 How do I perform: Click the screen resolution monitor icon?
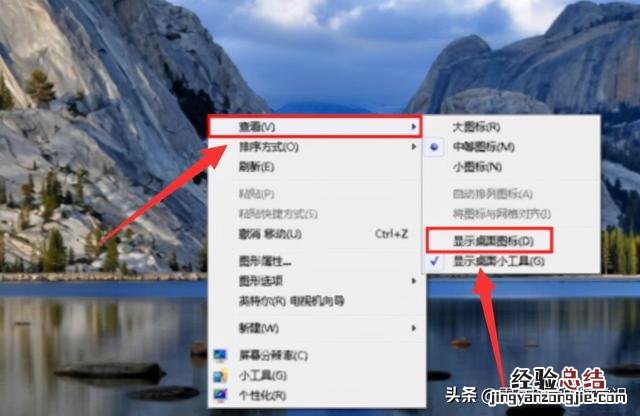[x=220, y=355]
